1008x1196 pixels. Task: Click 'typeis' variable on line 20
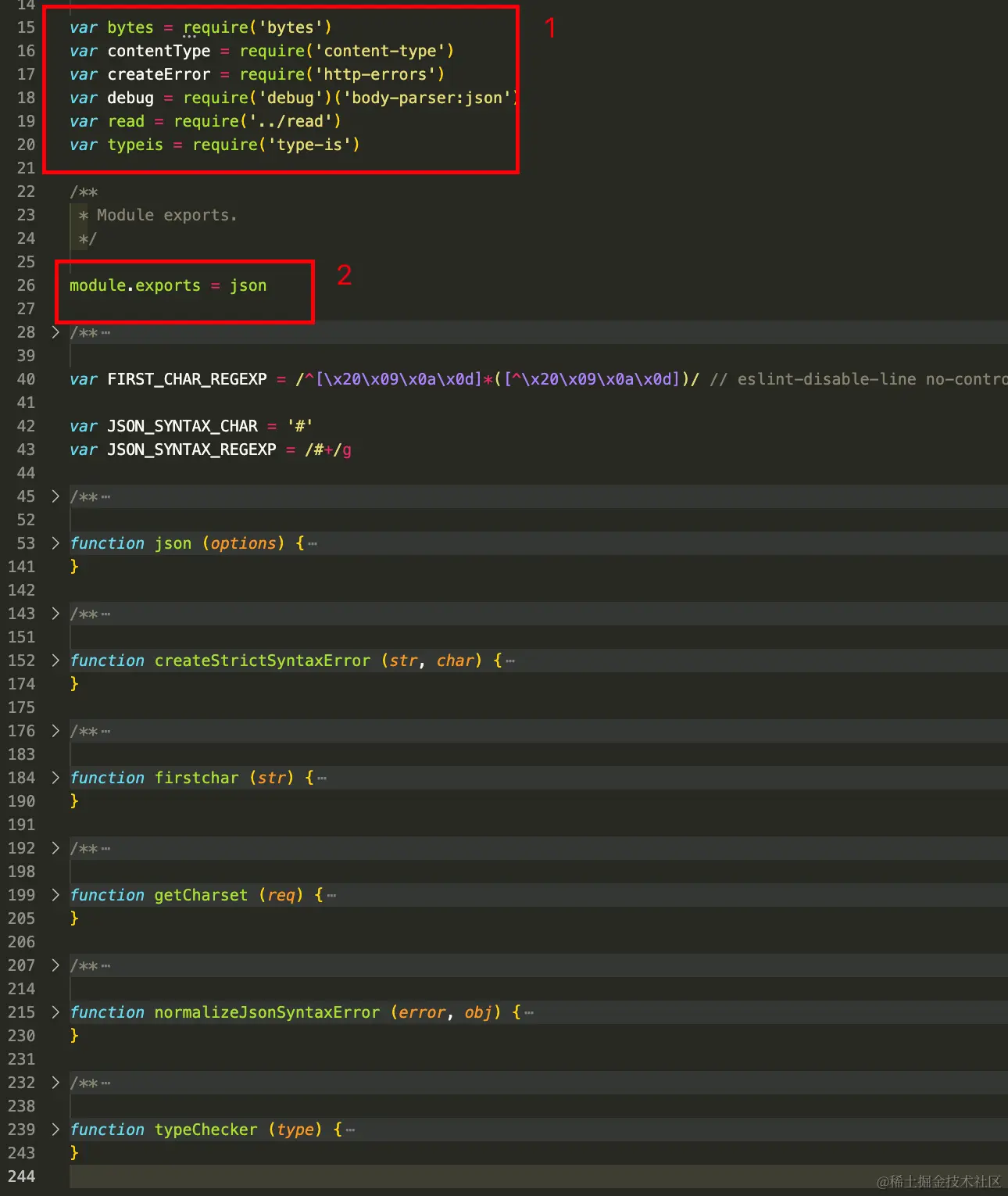[135, 145]
